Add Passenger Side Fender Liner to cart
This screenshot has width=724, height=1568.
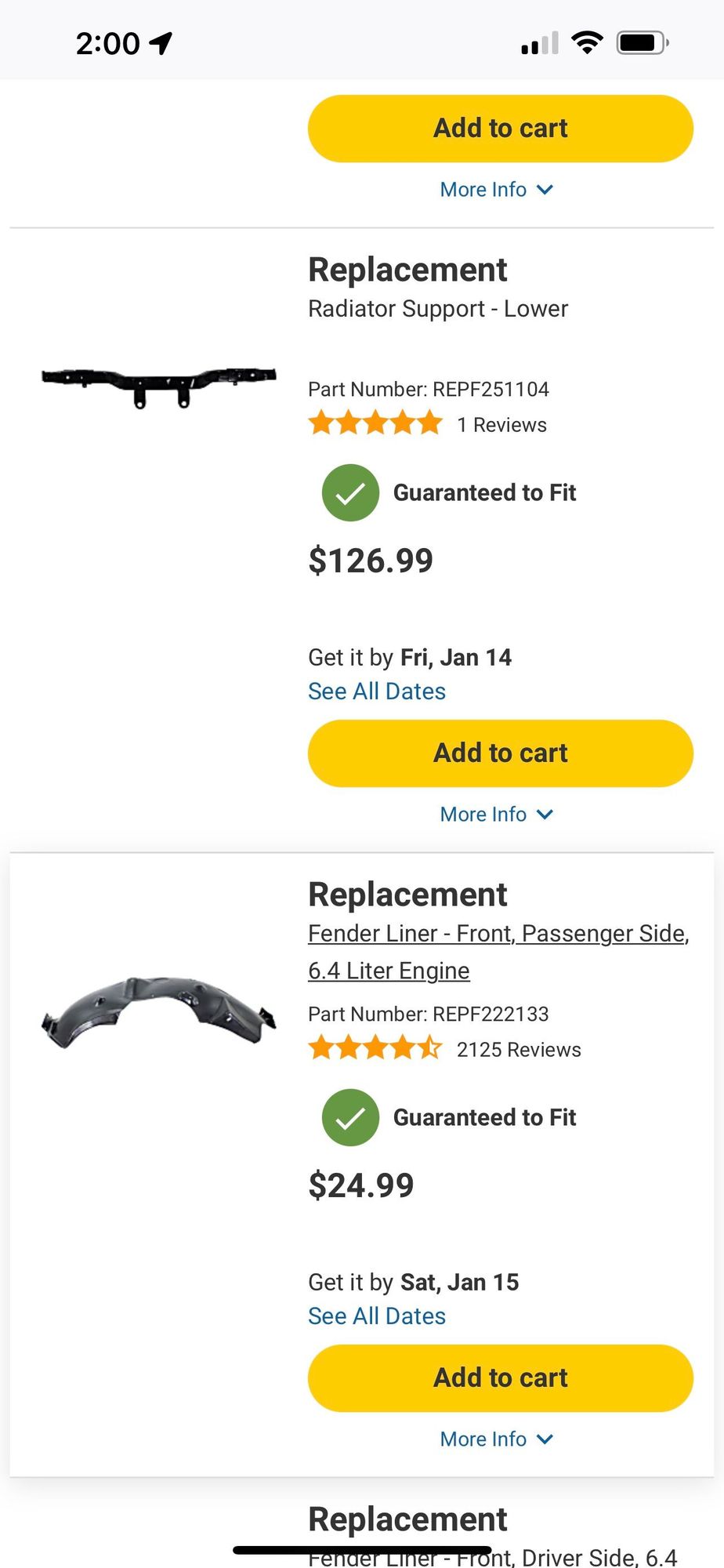tap(501, 1378)
